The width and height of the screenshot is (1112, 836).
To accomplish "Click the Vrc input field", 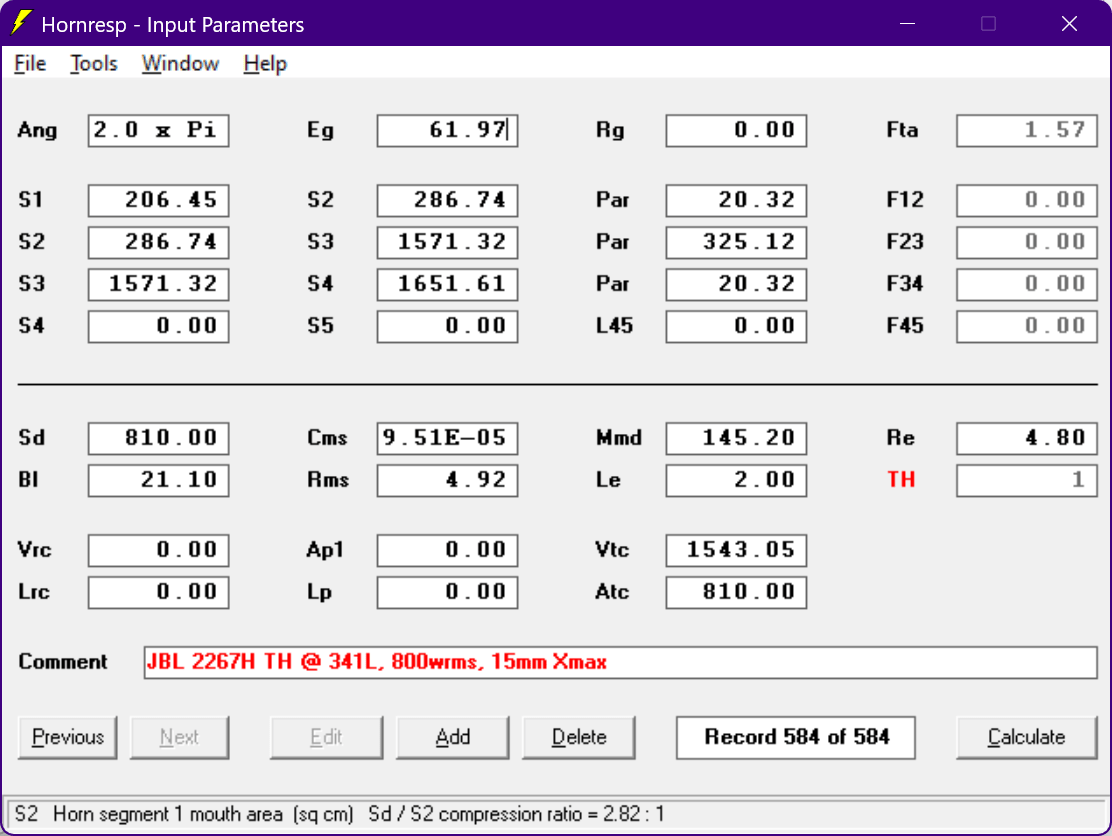I will (158, 550).
